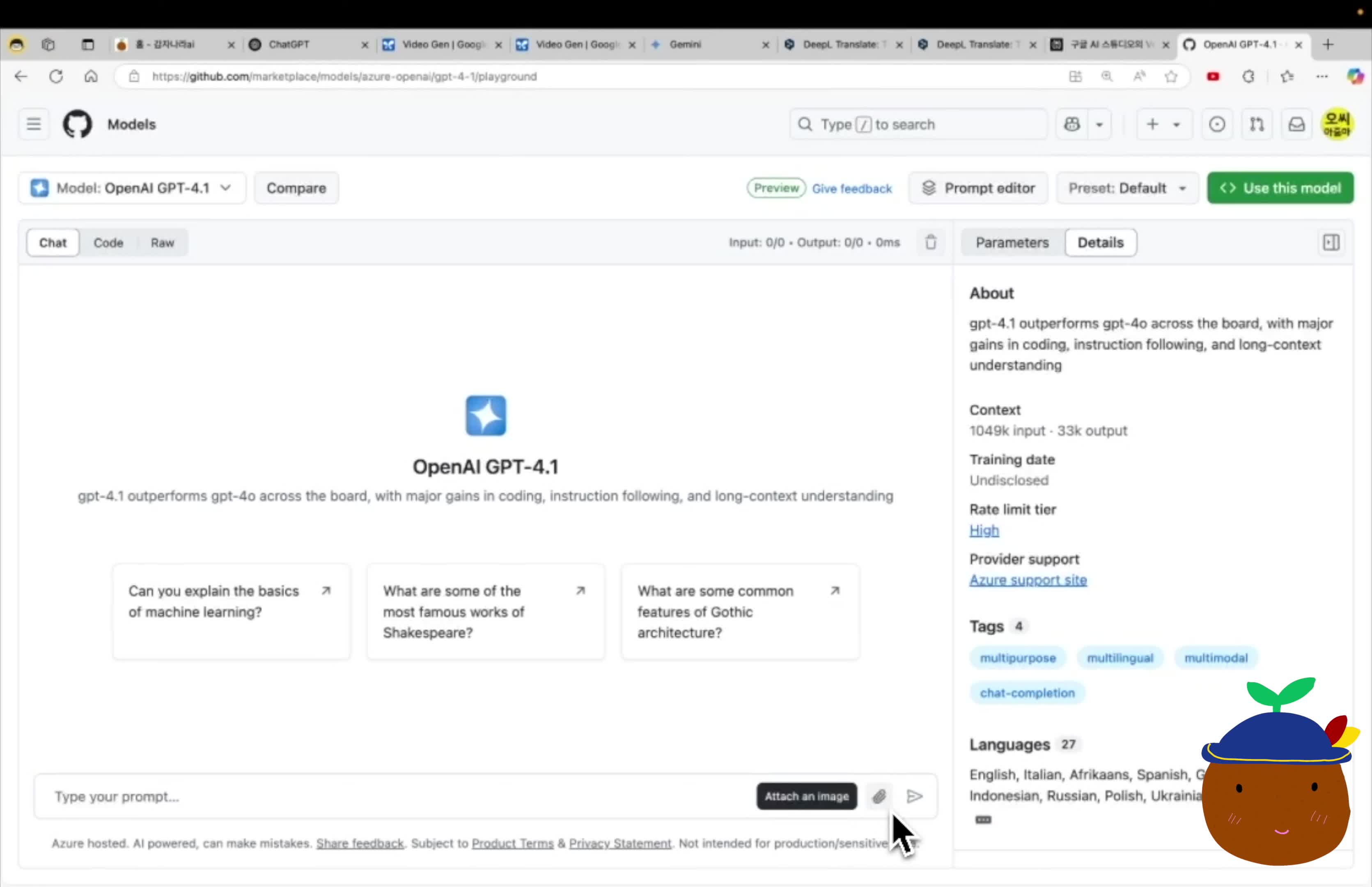Open the Edge Copilot sidebar icon
1372x887 pixels.
coord(1355,77)
